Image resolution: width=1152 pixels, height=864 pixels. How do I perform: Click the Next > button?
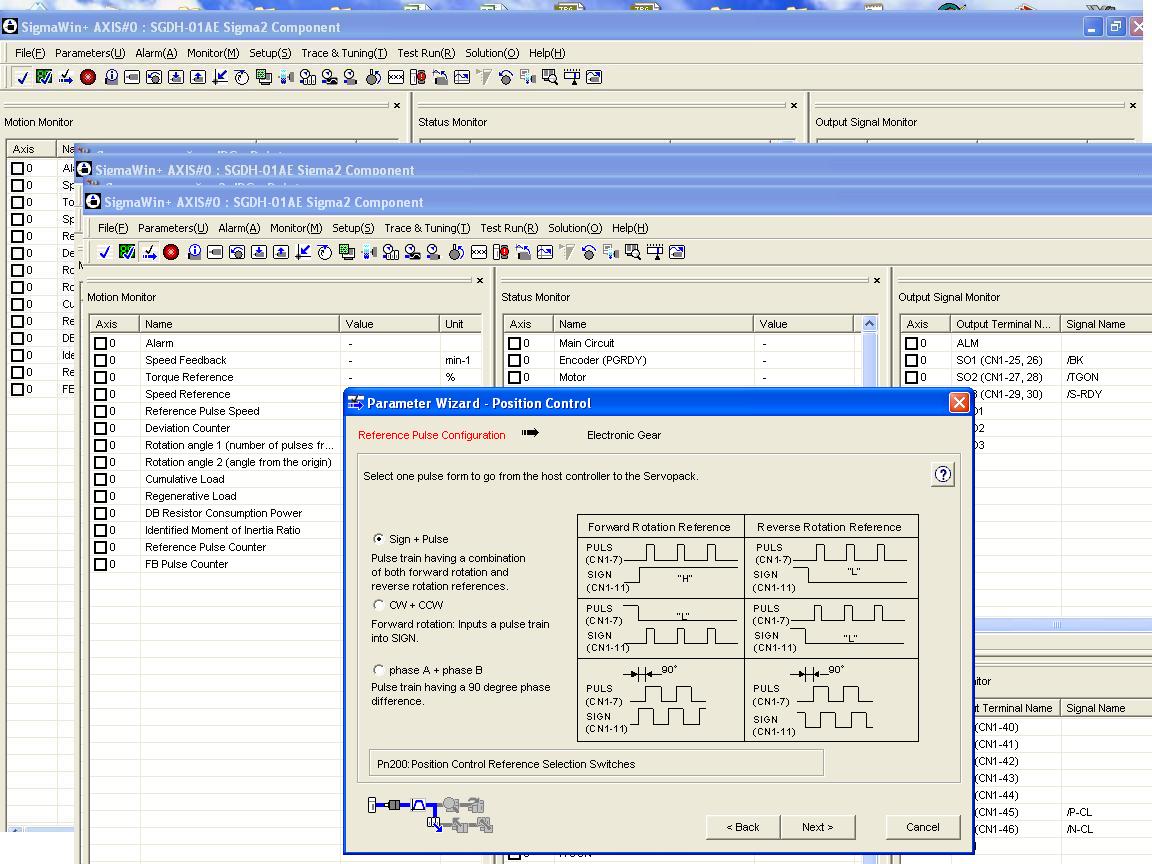817,827
